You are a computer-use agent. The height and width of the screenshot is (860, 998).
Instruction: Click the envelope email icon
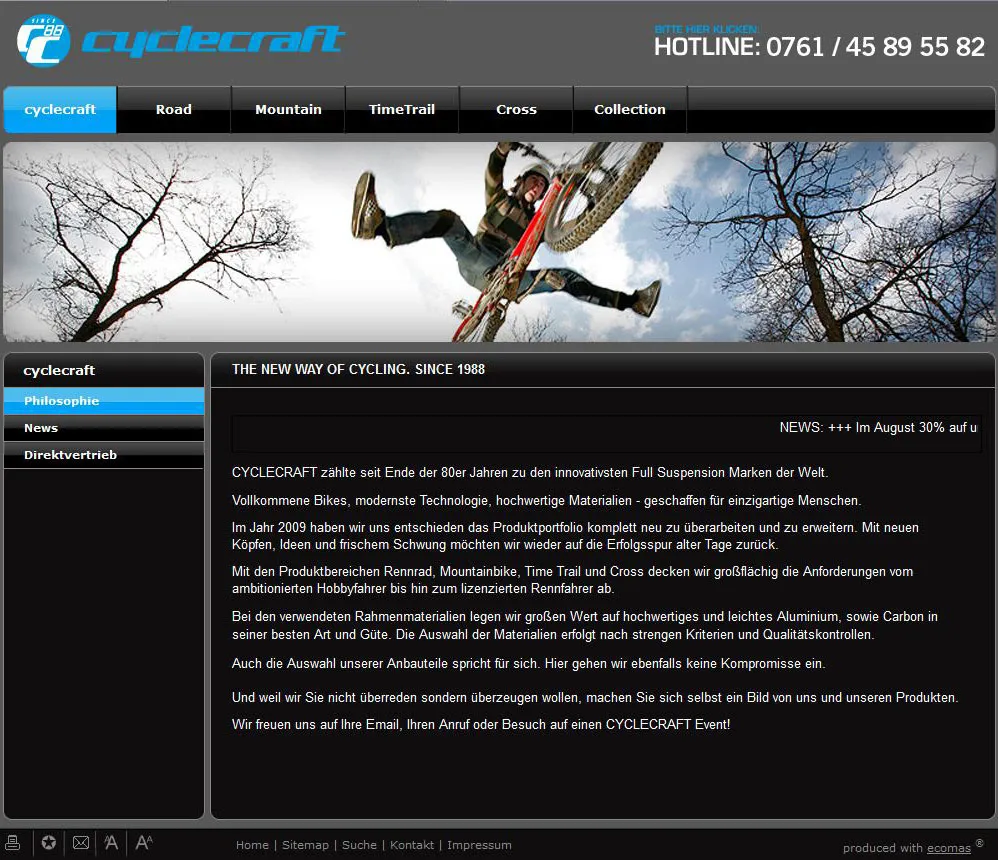(x=81, y=843)
